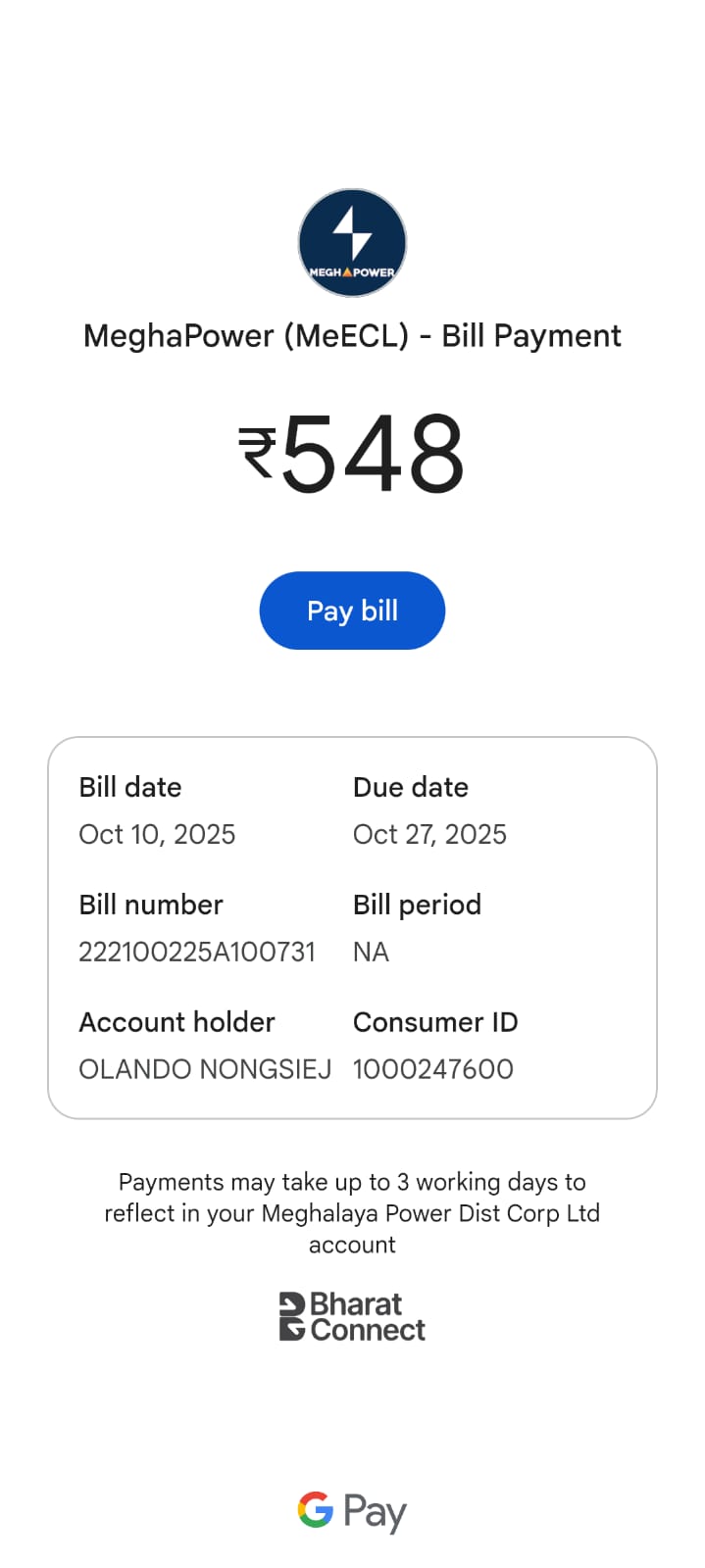The height and width of the screenshot is (1568, 705).
Task: Tap the MeghaPower lightning logo icon
Action: [x=352, y=243]
